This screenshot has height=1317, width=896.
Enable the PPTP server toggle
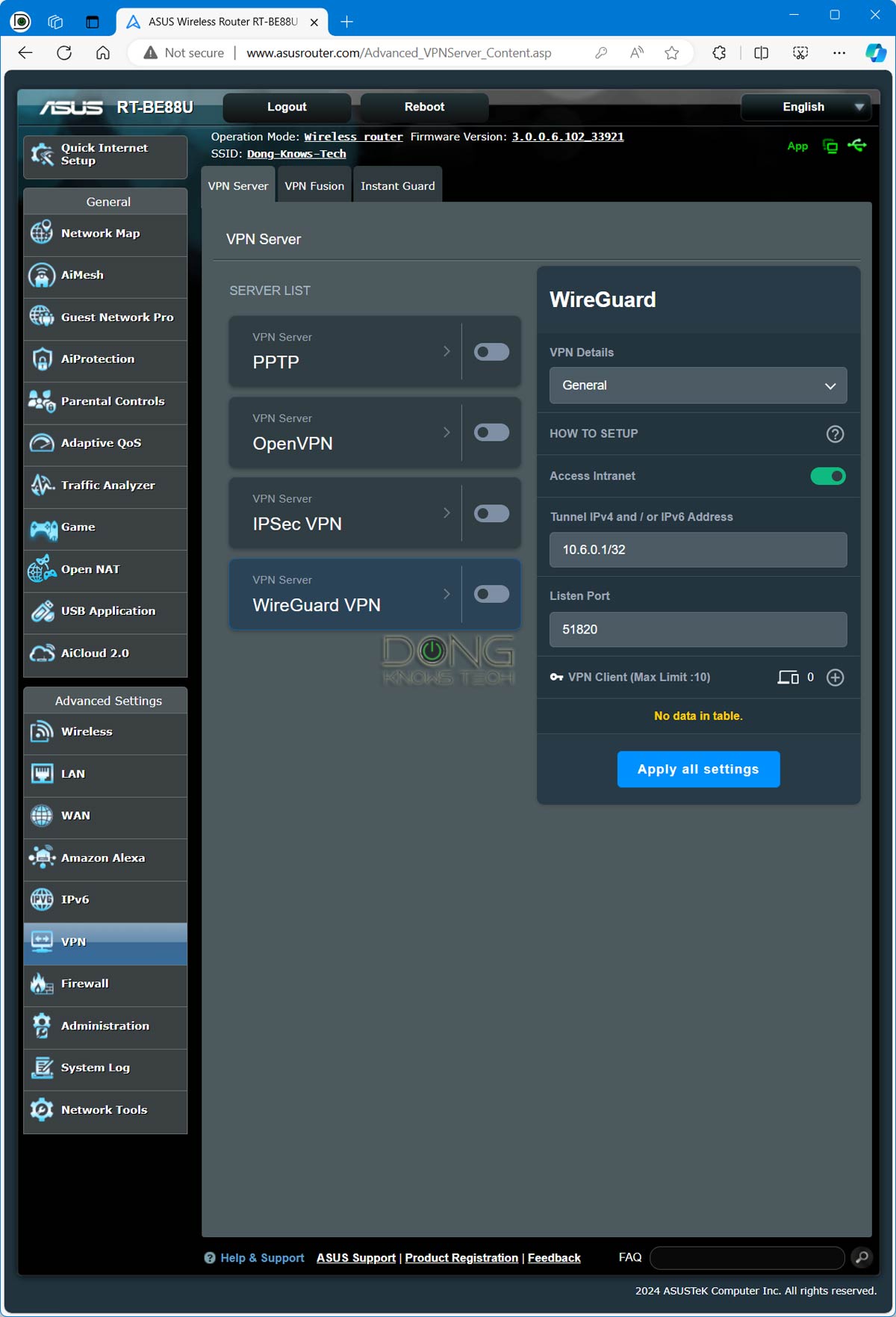click(491, 352)
